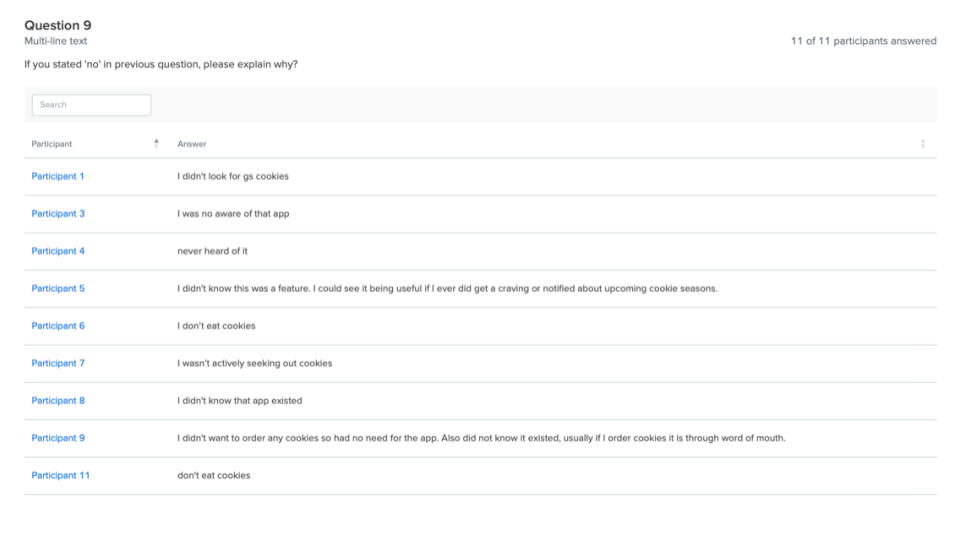Open Participant 4 link
Image resolution: width=960 pixels, height=540 pixels.
(58, 251)
